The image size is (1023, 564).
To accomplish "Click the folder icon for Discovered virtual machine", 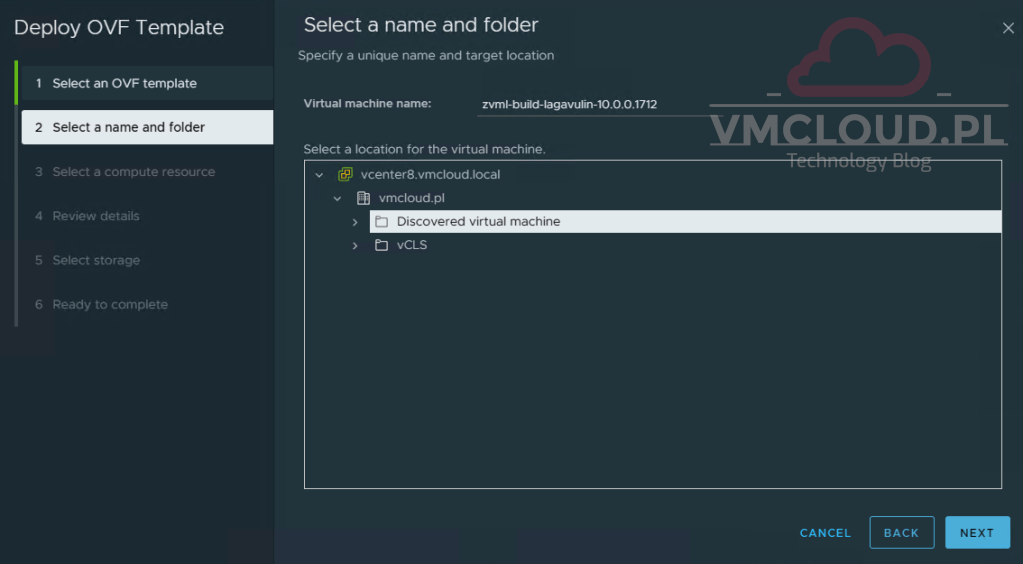I will pos(381,222).
